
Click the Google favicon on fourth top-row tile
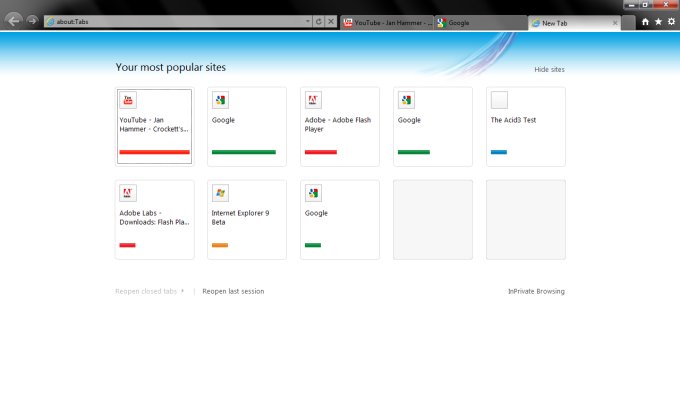tap(406, 100)
